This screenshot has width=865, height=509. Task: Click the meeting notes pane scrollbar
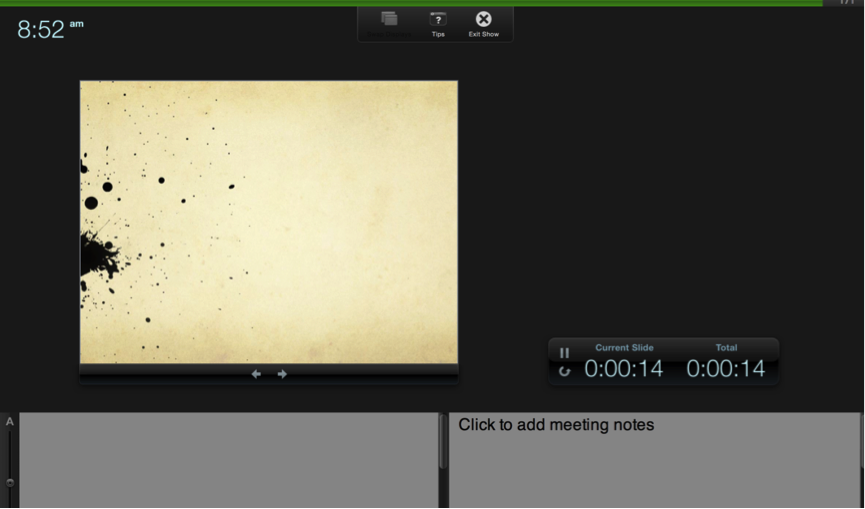pyautogui.click(x=862, y=440)
